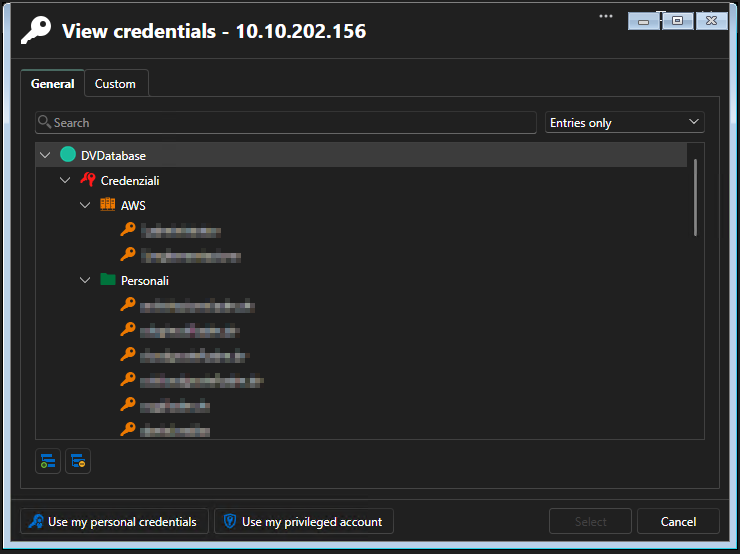Click the expand-all tree icon button
The width and height of the screenshot is (740, 554).
[48, 461]
